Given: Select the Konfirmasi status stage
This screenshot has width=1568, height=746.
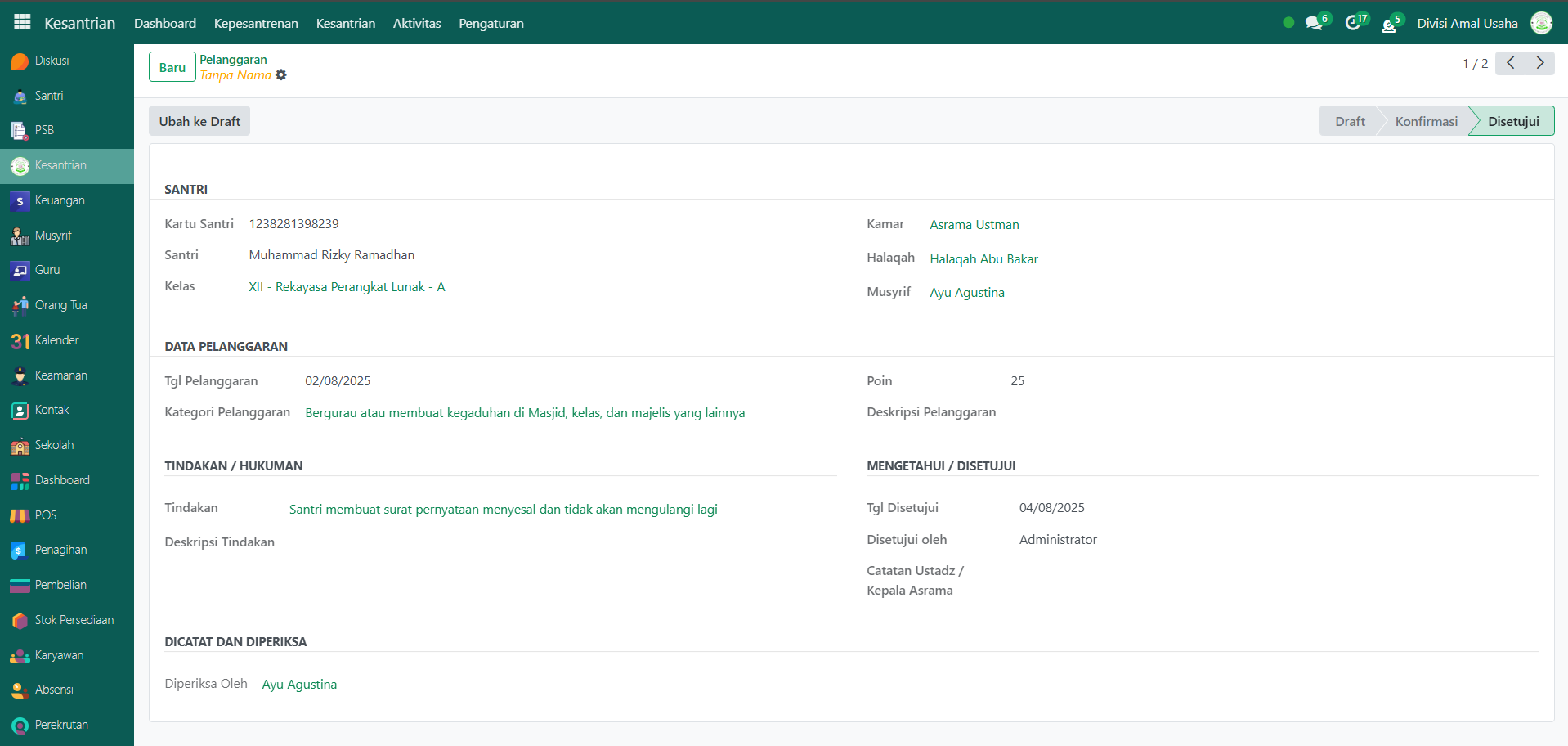Looking at the screenshot, I should [x=1425, y=121].
